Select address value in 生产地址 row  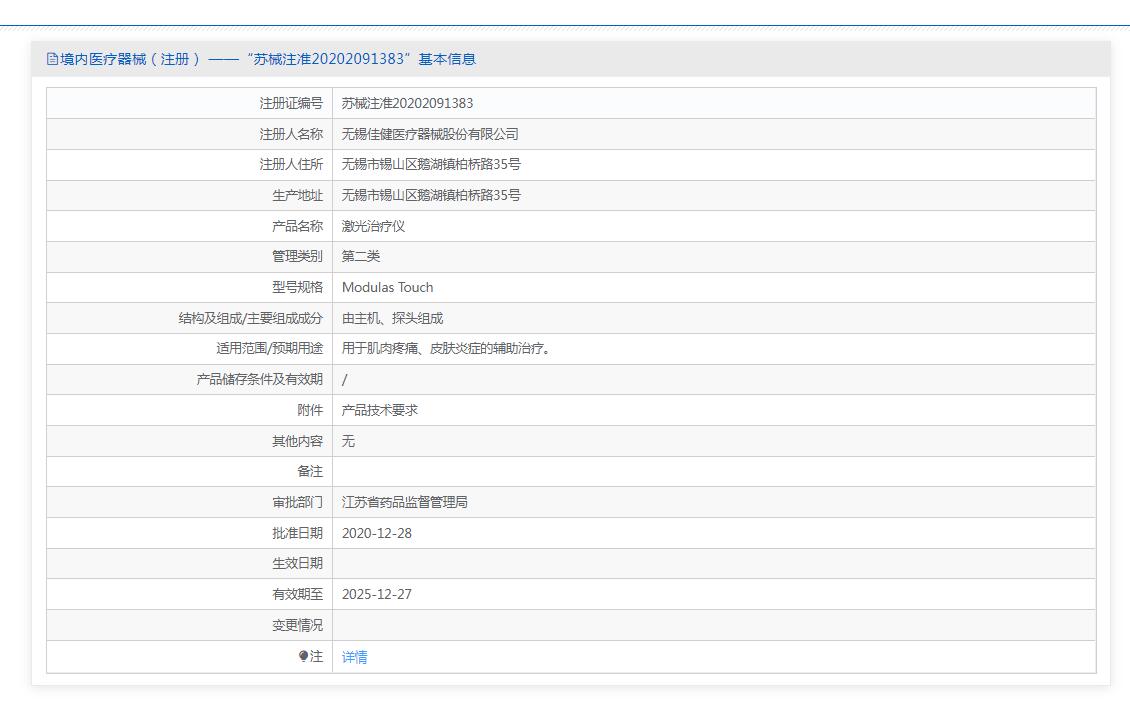tap(430, 195)
